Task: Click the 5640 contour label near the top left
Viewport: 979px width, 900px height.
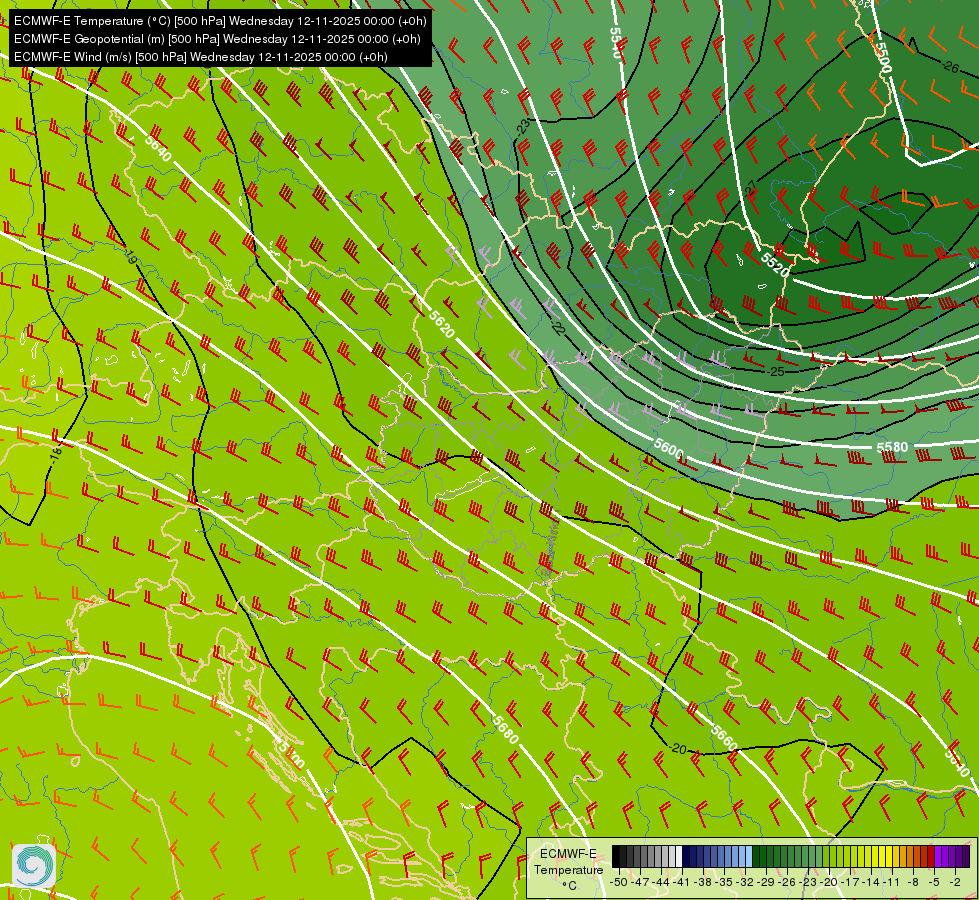Action: click(x=157, y=148)
